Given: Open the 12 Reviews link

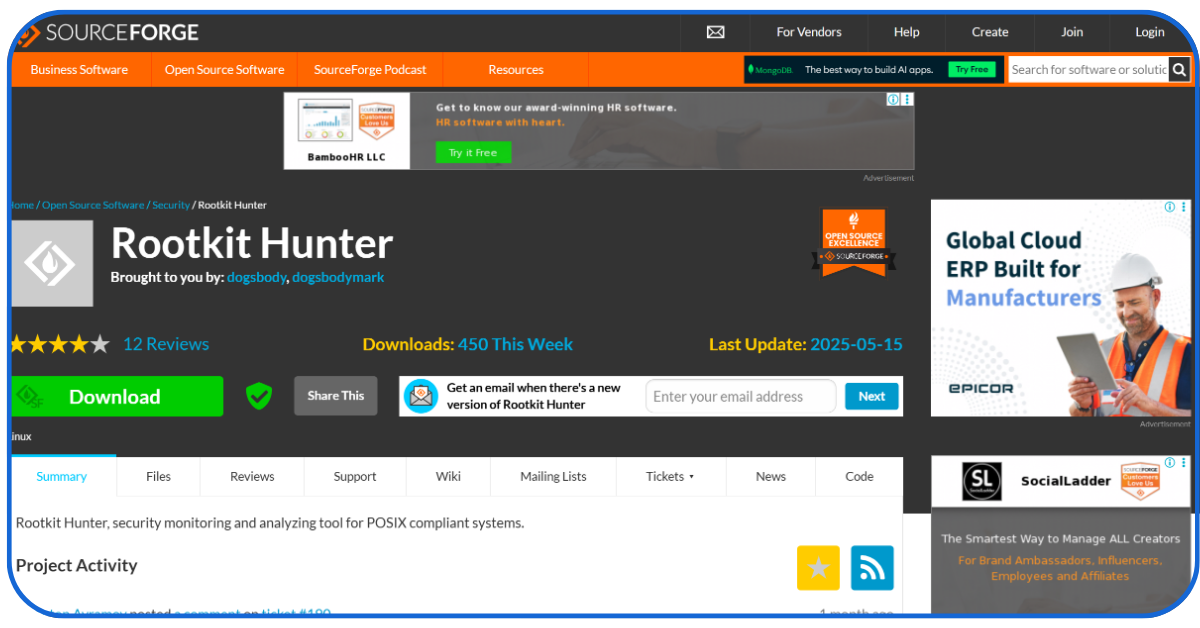Looking at the screenshot, I should point(166,344).
